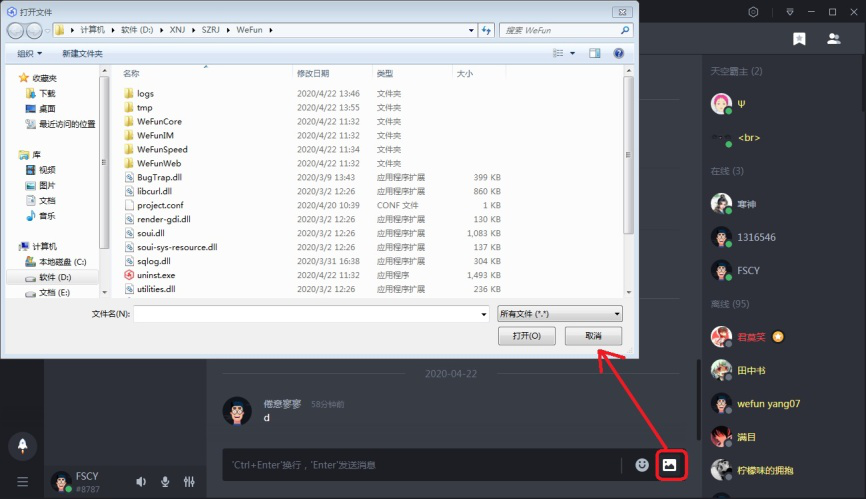Open the address bar history dropdown
Viewport: 866px width, 499px height.
tap(471, 30)
